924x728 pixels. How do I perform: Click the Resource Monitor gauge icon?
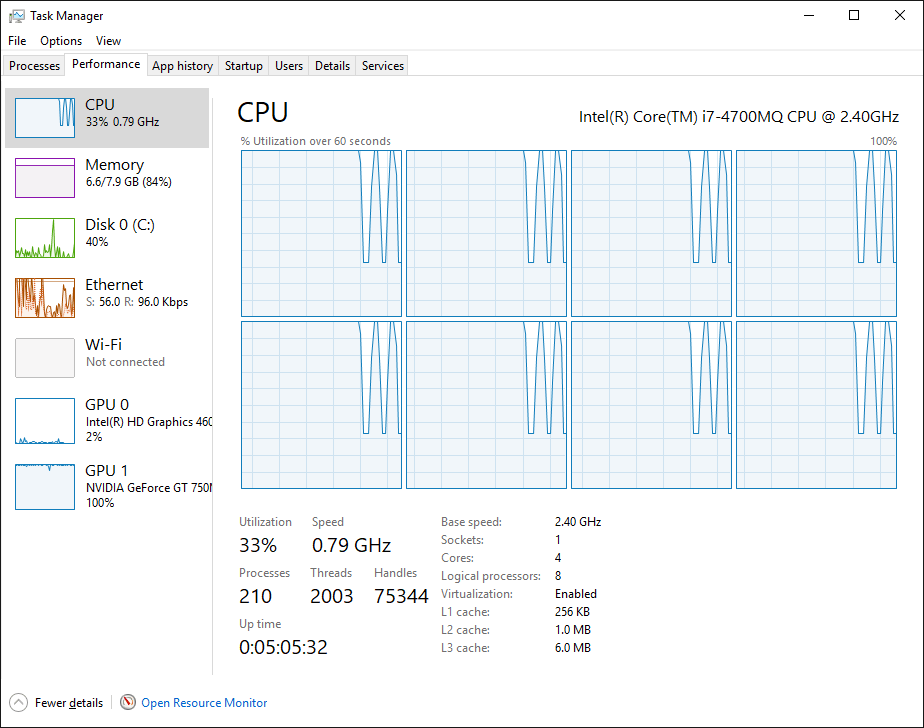pos(128,703)
